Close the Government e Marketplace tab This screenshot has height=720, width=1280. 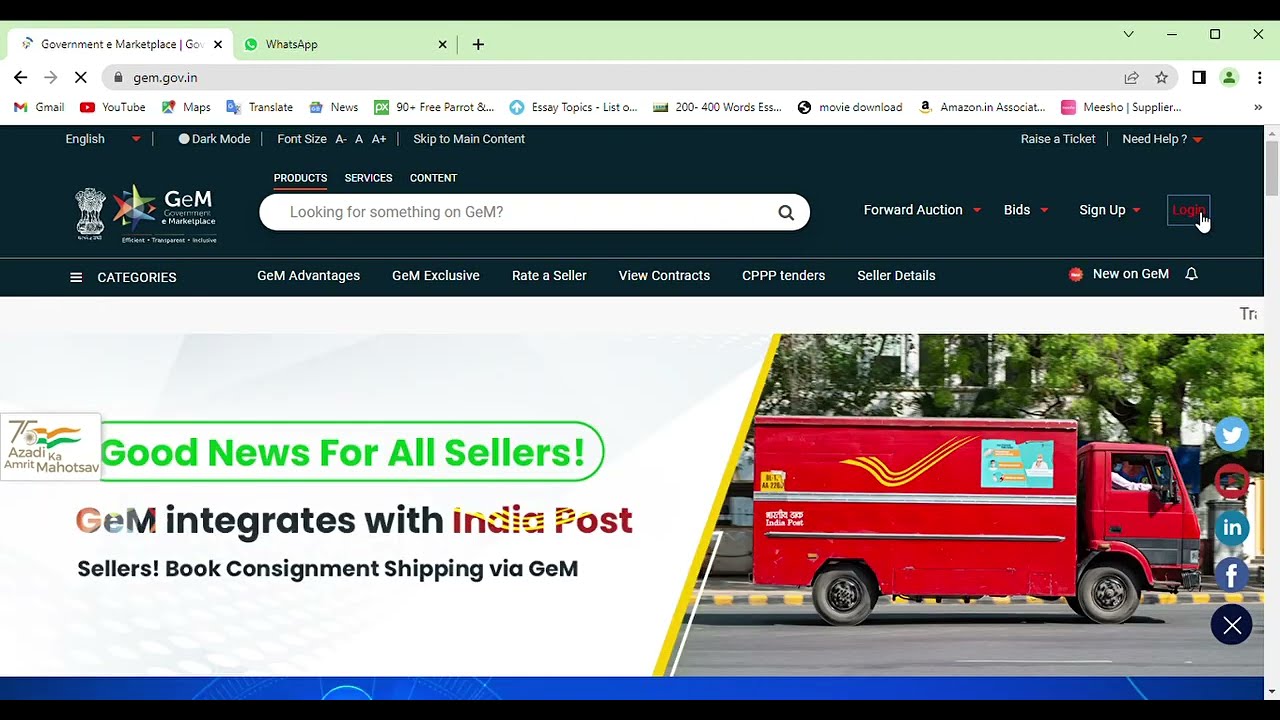click(218, 44)
